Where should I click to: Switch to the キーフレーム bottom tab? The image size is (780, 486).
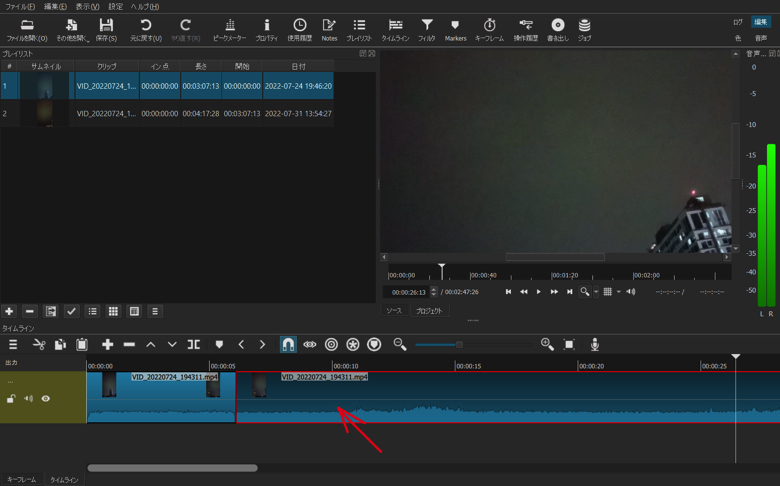[x=21, y=480]
